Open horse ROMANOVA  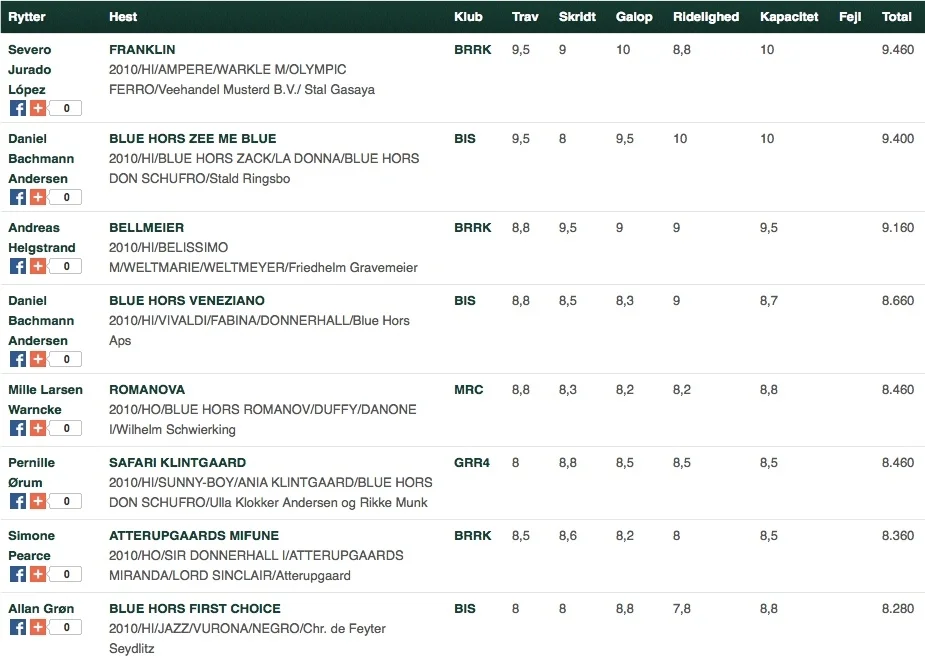[147, 389]
